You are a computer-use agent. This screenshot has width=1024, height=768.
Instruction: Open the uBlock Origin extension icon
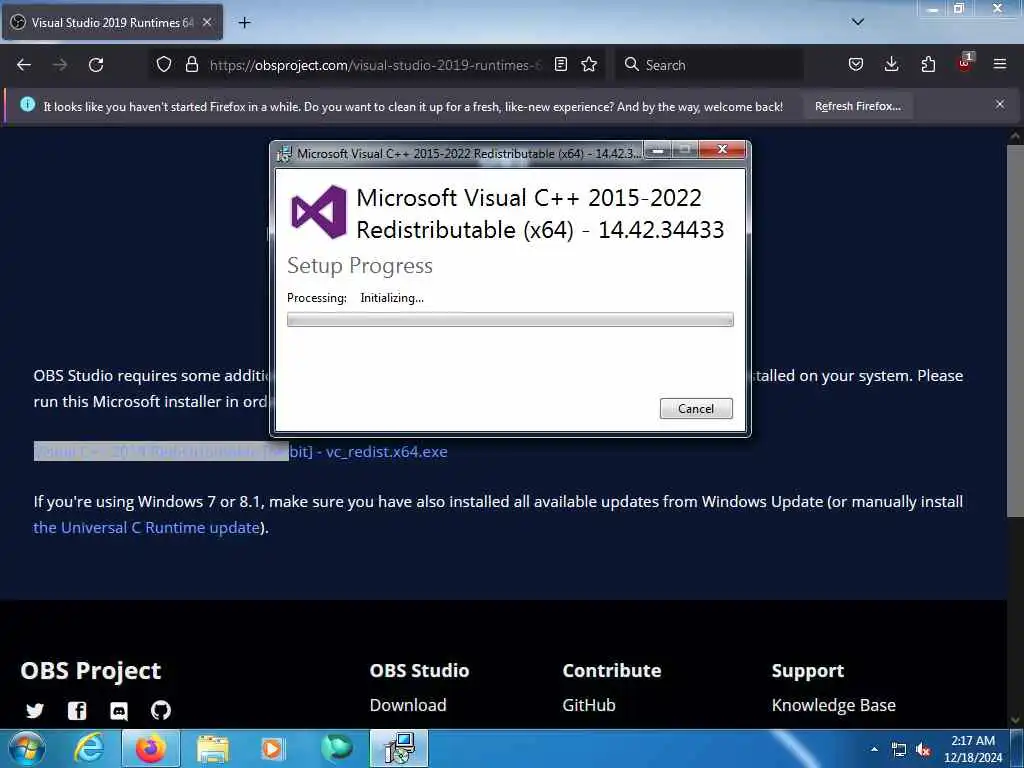965,63
